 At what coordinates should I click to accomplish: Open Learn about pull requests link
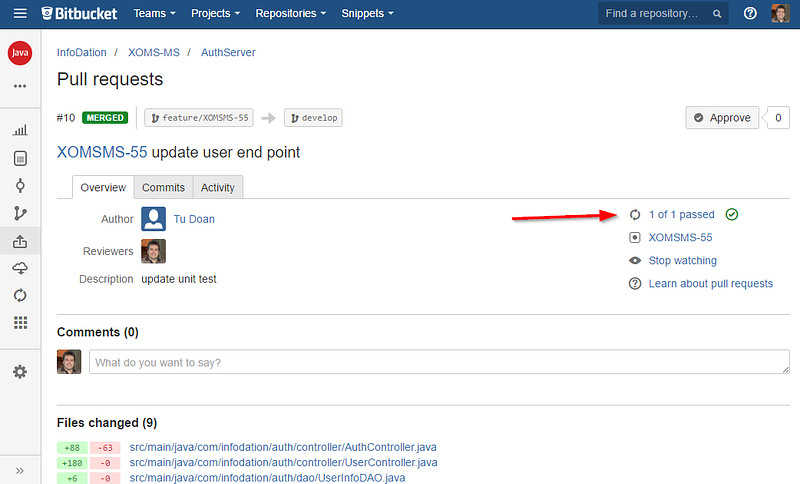tap(711, 284)
